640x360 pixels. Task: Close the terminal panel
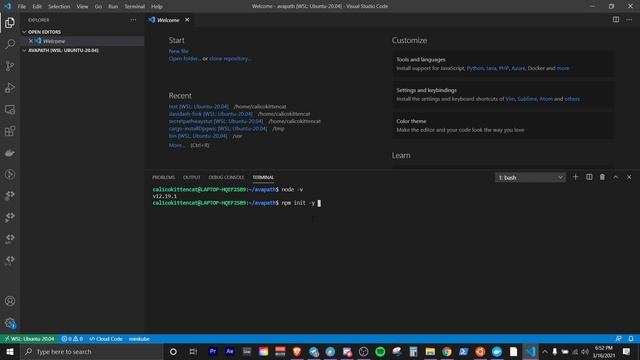pos(629,177)
